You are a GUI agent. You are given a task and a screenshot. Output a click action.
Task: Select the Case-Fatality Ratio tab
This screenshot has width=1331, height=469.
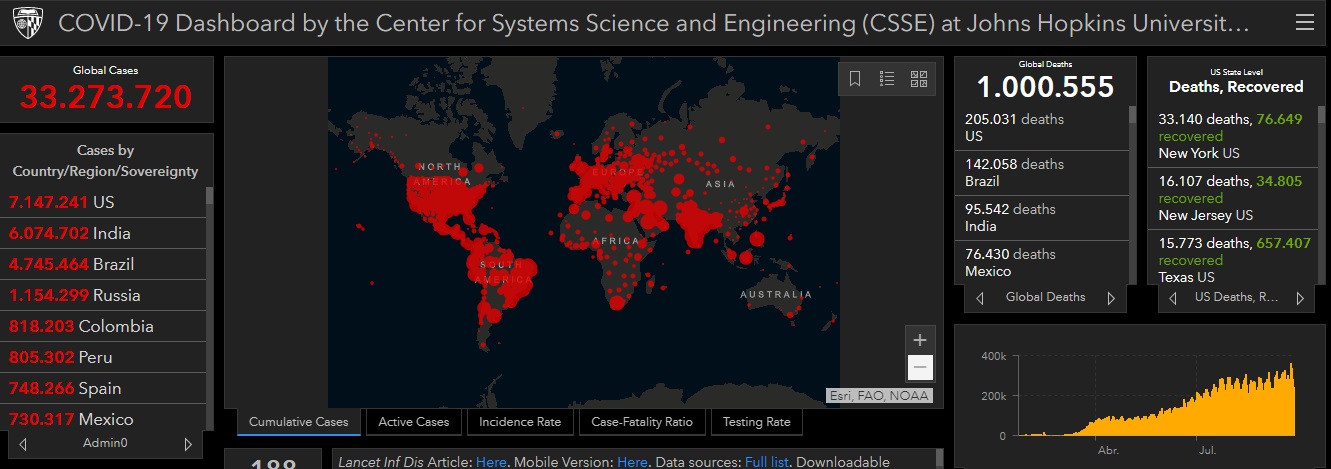pyautogui.click(x=642, y=422)
